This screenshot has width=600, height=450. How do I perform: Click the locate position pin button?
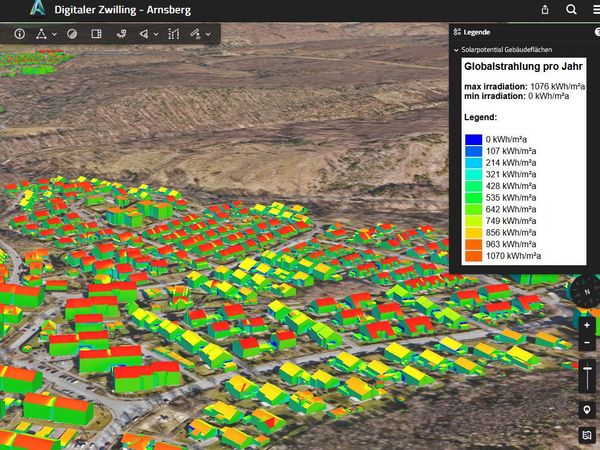(587, 409)
